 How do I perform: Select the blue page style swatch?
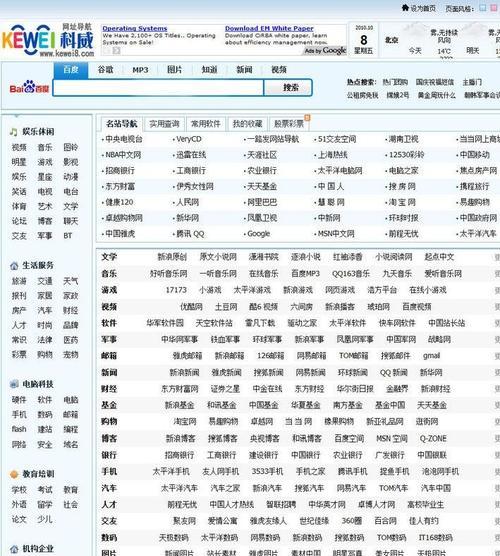pos(483,7)
